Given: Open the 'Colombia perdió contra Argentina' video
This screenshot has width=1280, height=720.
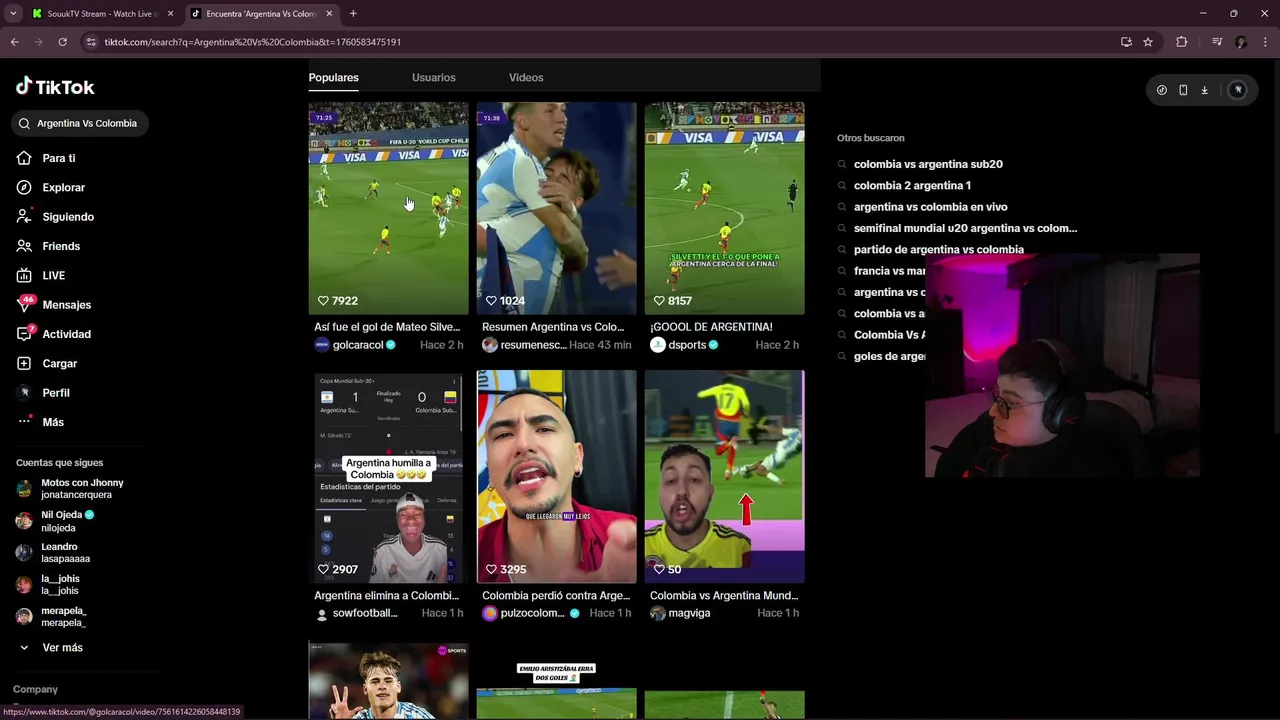Looking at the screenshot, I should [x=556, y=477].
